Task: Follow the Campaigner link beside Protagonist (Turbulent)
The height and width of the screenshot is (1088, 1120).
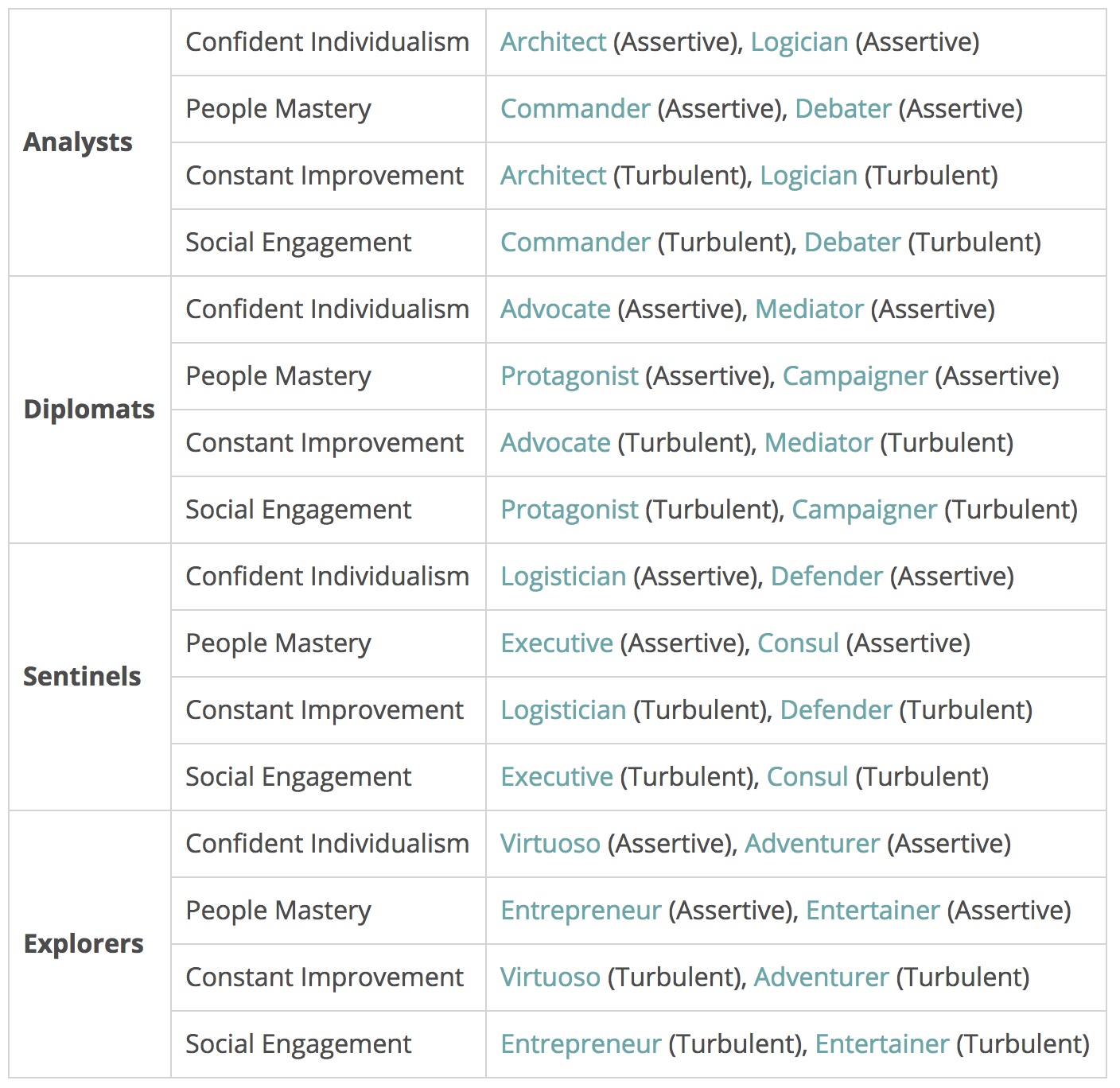Action: (864, 510)
